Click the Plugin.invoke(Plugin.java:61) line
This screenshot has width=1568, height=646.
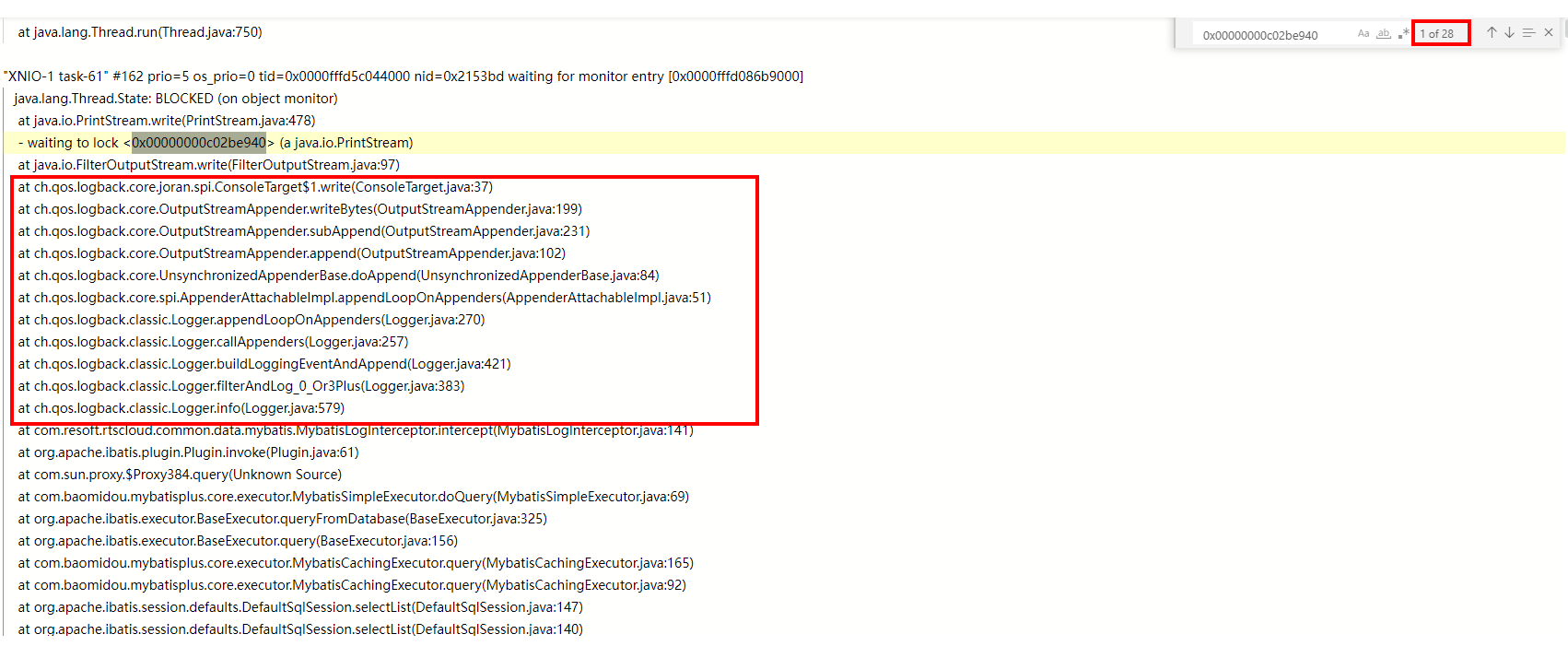(x=189, y=452)
